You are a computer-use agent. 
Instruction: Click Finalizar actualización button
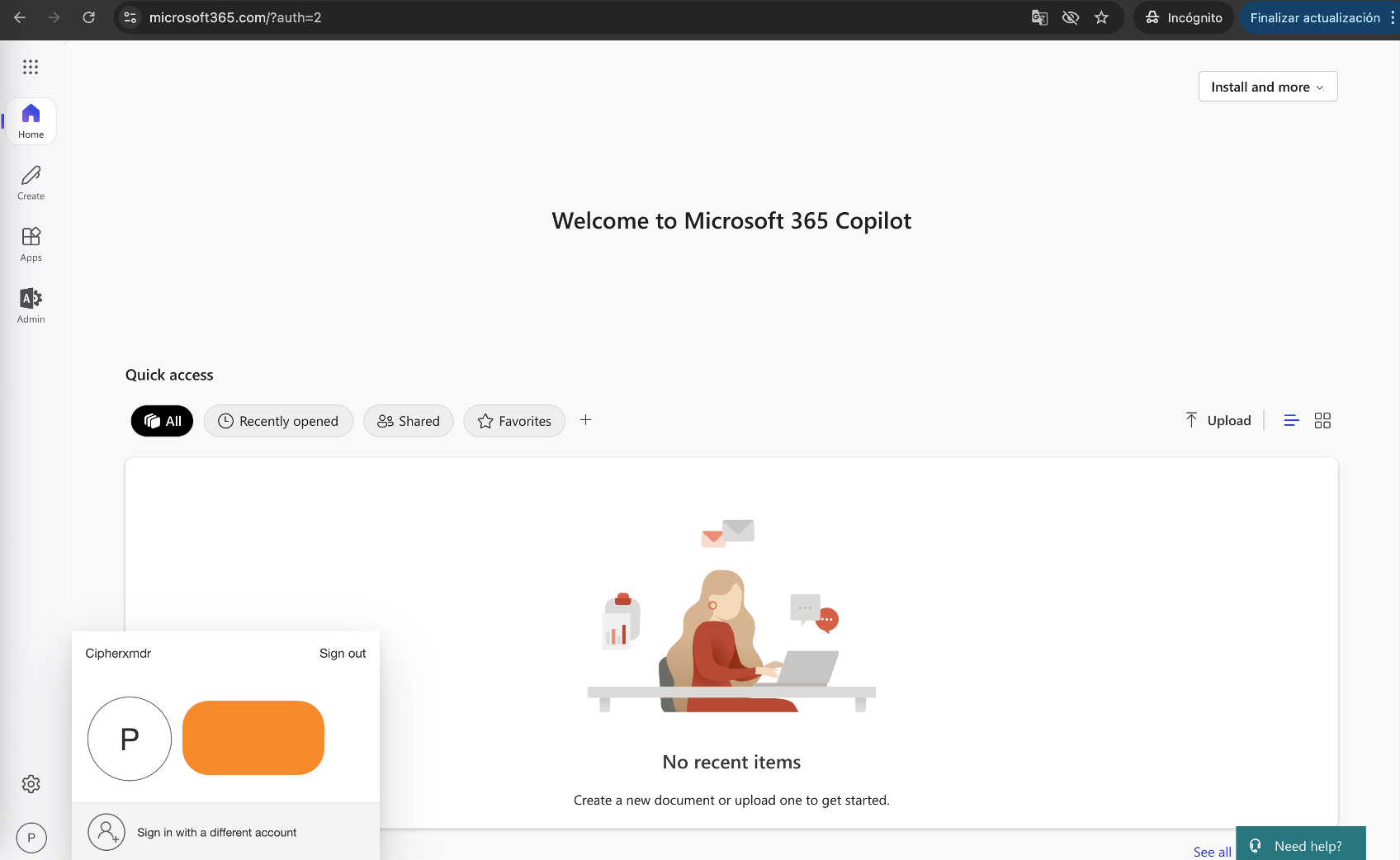click(x=1314, y=17)
